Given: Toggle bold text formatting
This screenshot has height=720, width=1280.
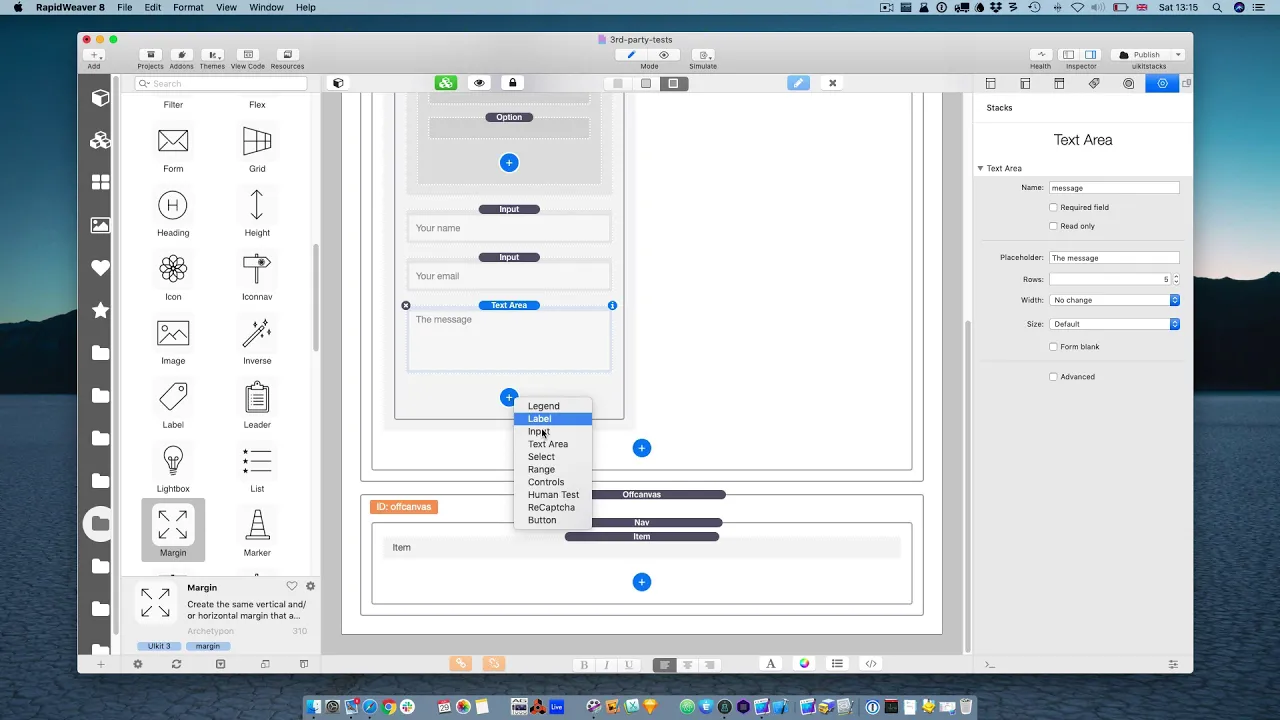Looking at the screenshot, I should [x=584, y=664].
